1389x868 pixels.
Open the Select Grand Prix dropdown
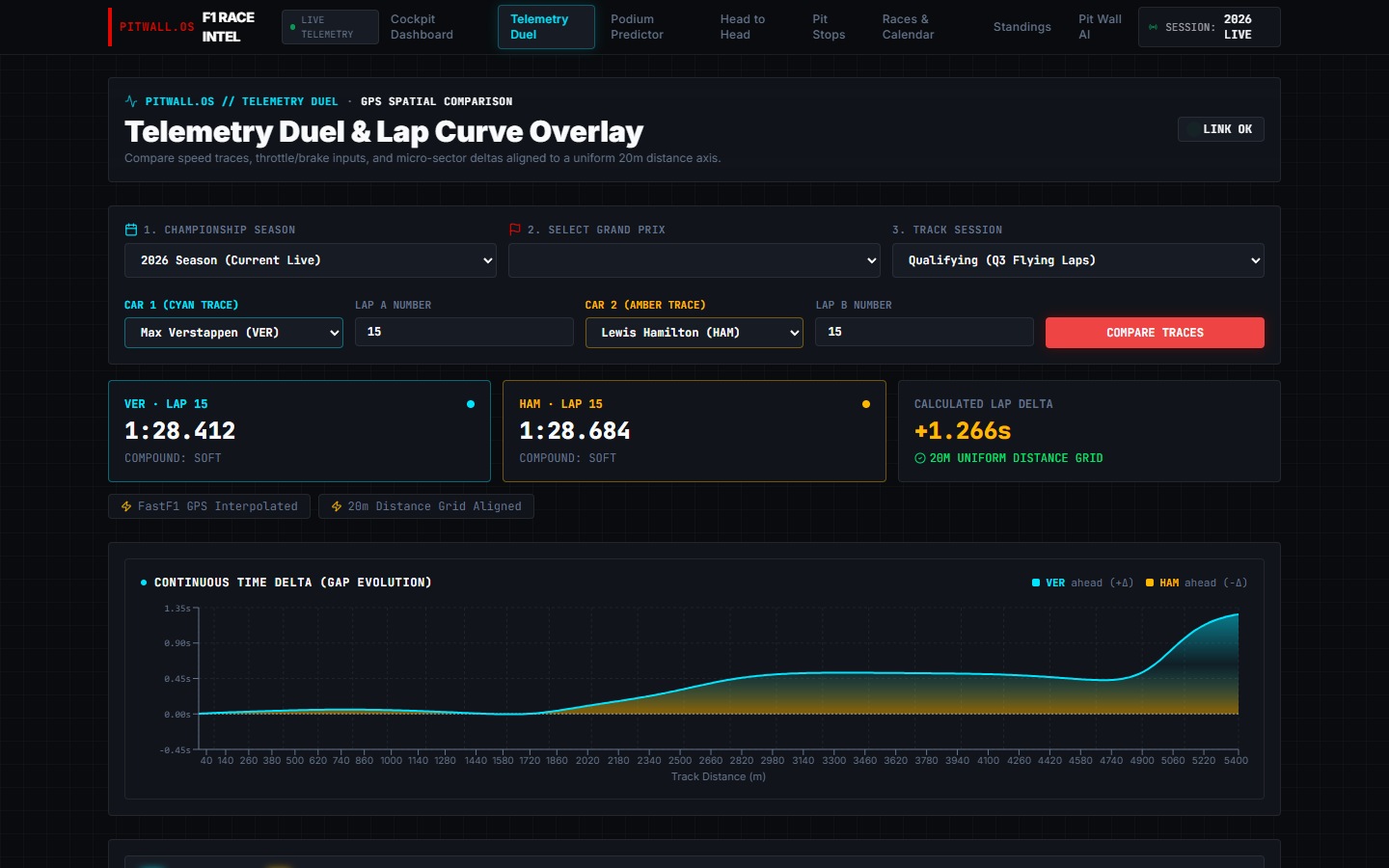click(694, 260)
